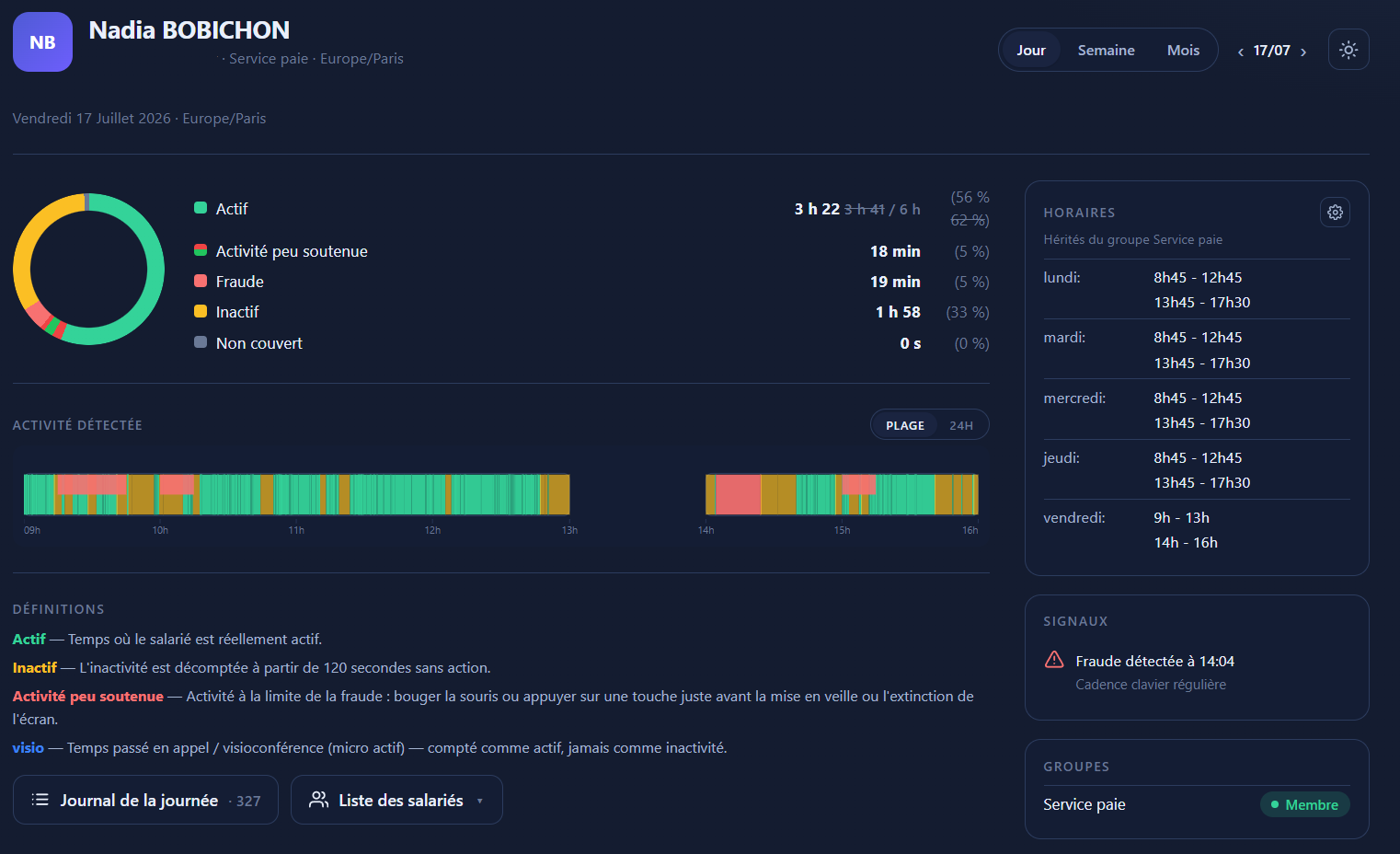Click the 14h red fraud timeline segment
Image resolution: width=1400 pixels, height=854 pixels.
[x=738, y=494]
